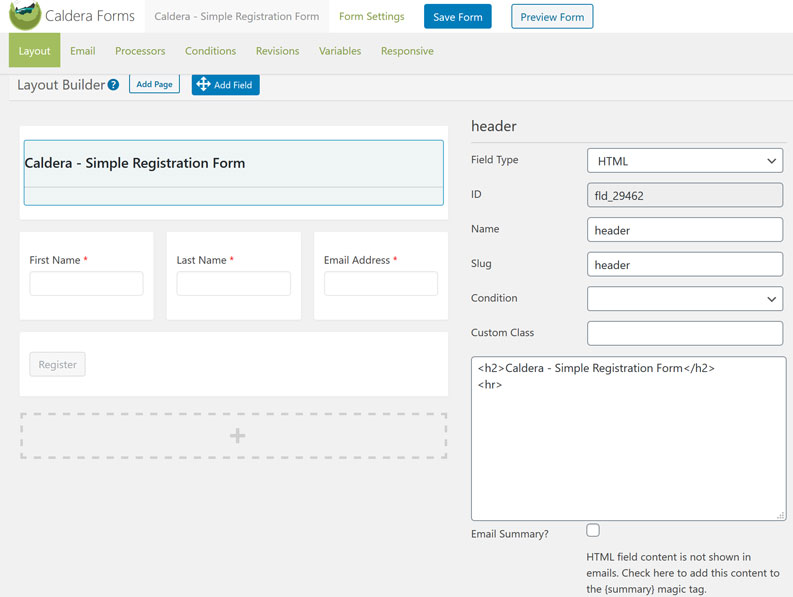Click the Email Summary? label

click(509, 534)
